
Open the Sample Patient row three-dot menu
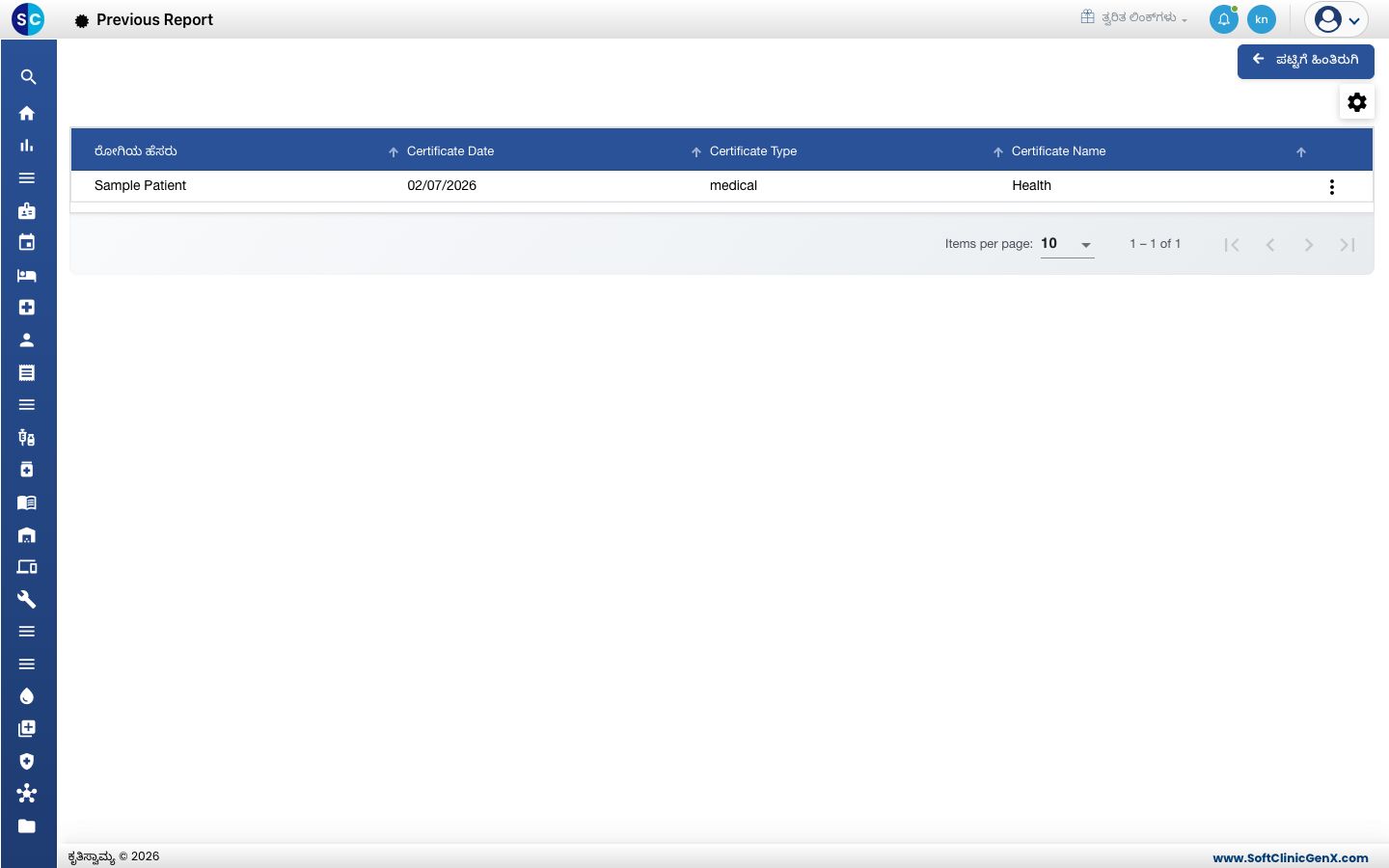(x=1332, y=187)
